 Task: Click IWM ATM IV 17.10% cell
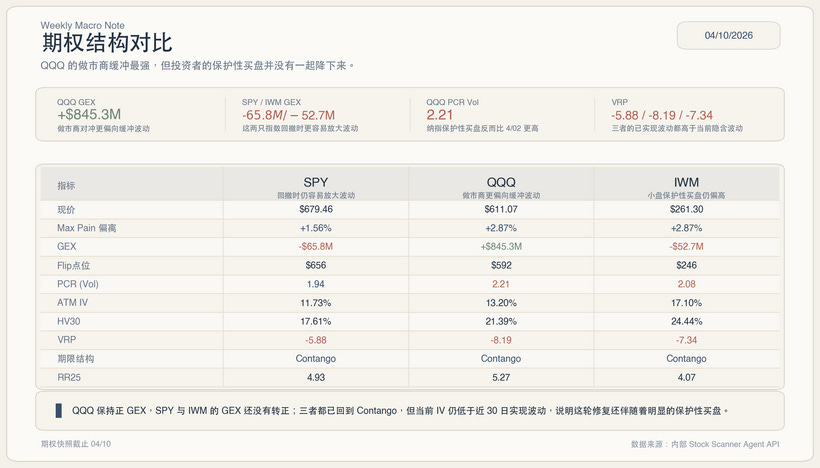686,303
